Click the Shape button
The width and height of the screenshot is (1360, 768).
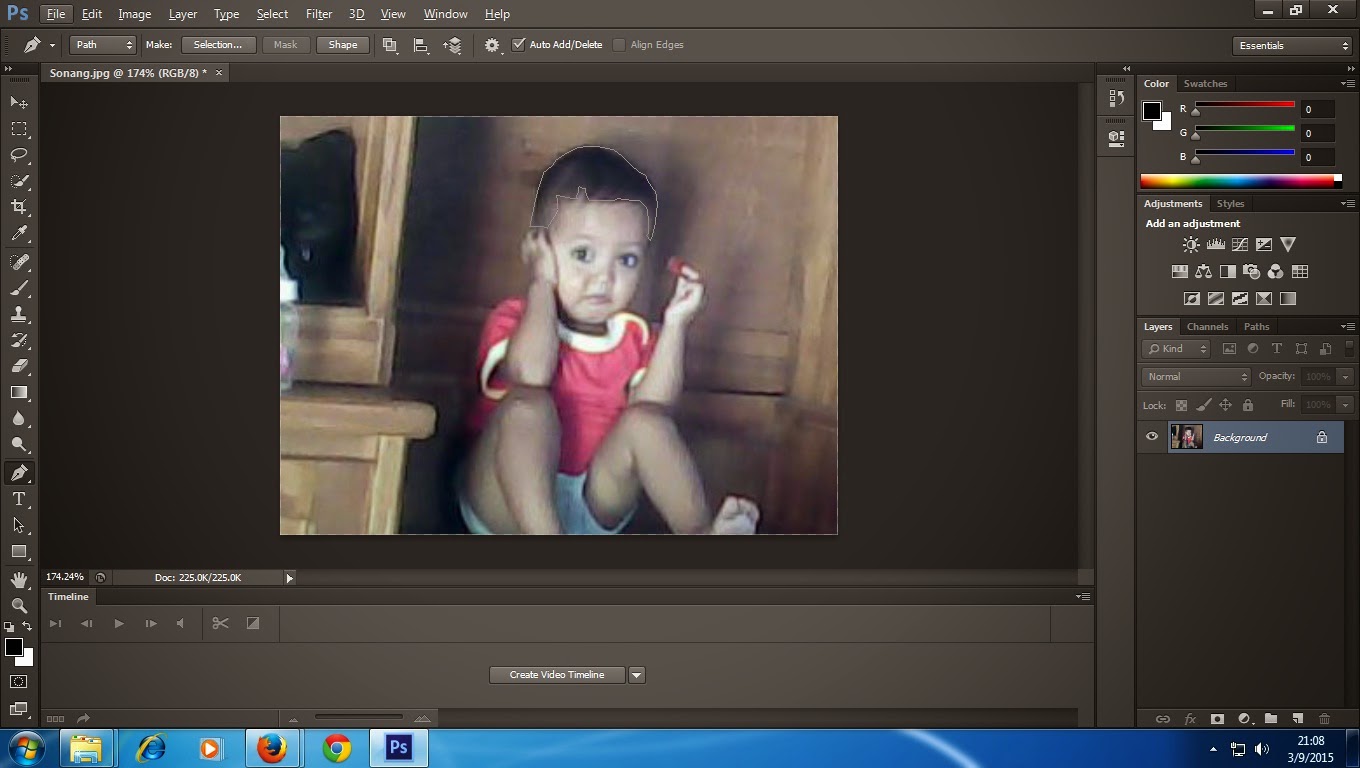point(343,45)
